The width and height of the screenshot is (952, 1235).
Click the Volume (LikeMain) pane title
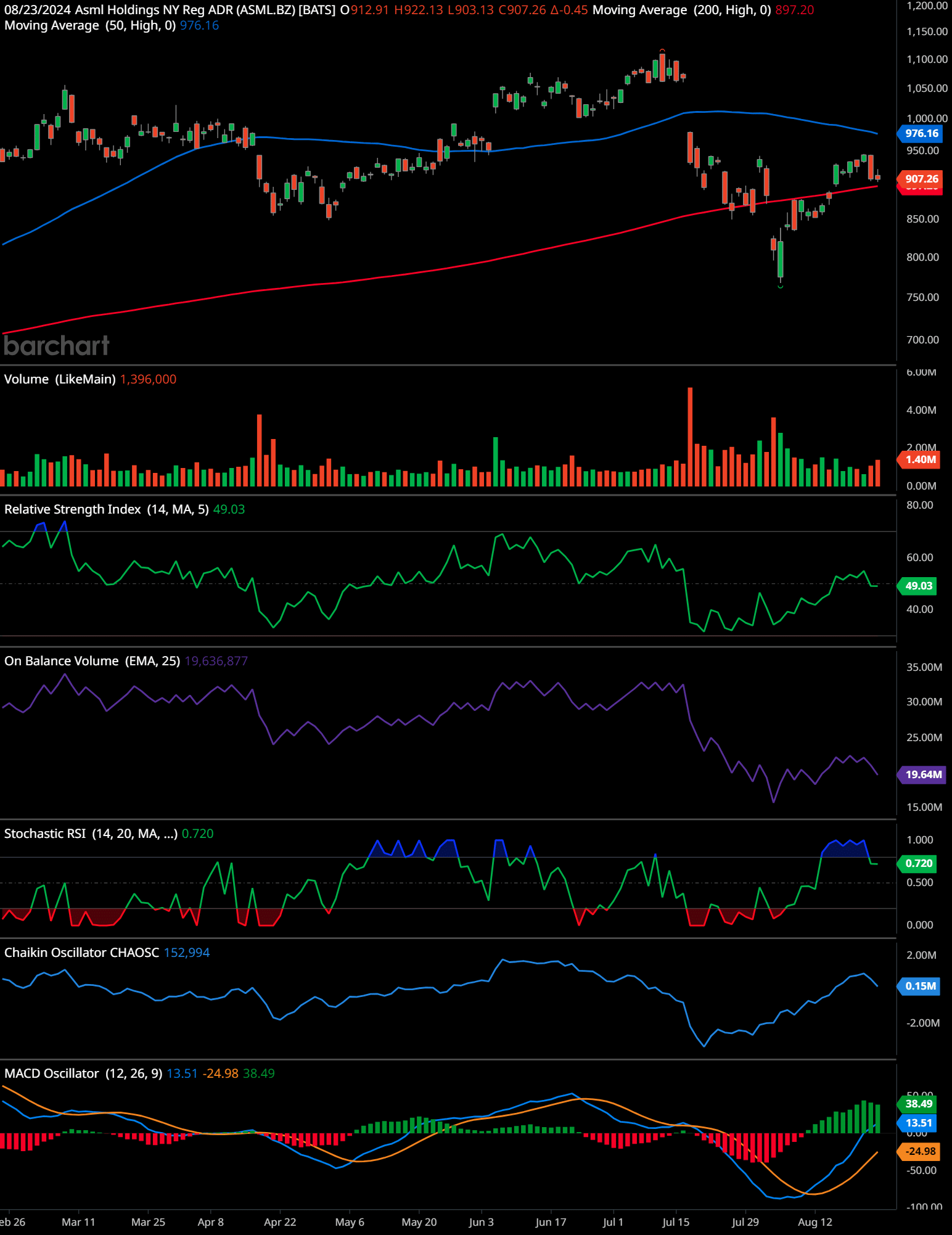(x=60, y=379)
